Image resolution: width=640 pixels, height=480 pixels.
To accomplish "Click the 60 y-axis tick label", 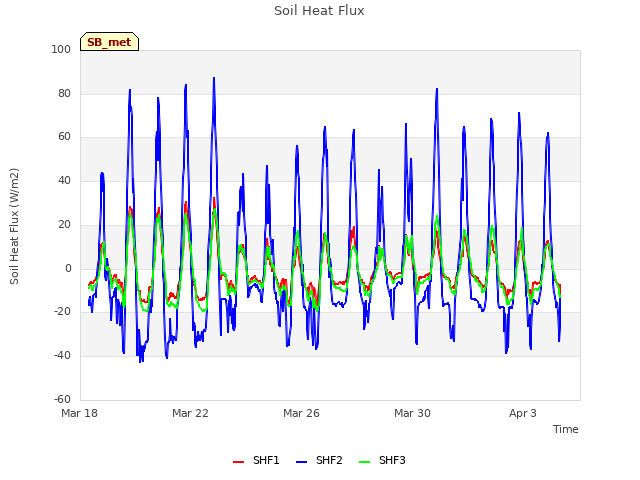I will point(64,137).
